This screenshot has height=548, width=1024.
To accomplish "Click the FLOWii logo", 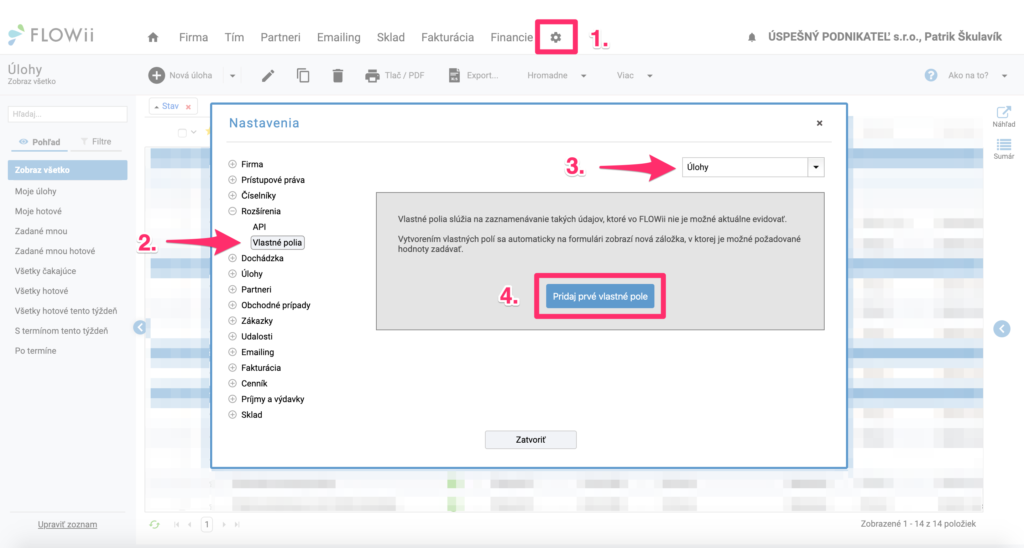I will (x=51, y=35).
